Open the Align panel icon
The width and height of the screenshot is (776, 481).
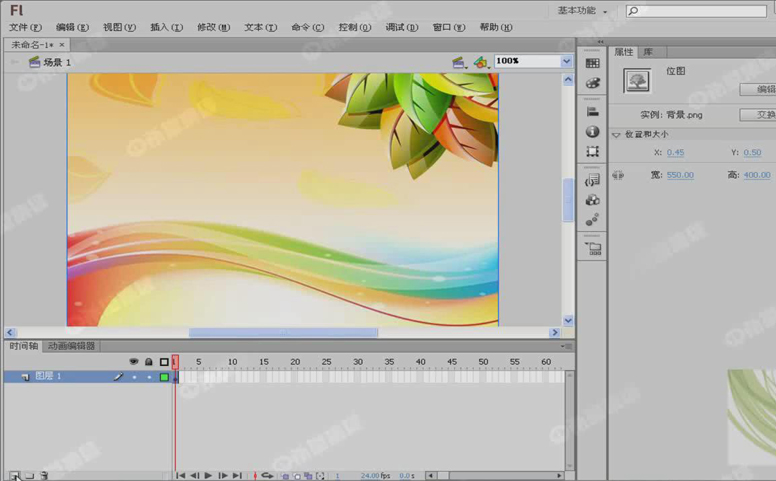pos(593,112)
